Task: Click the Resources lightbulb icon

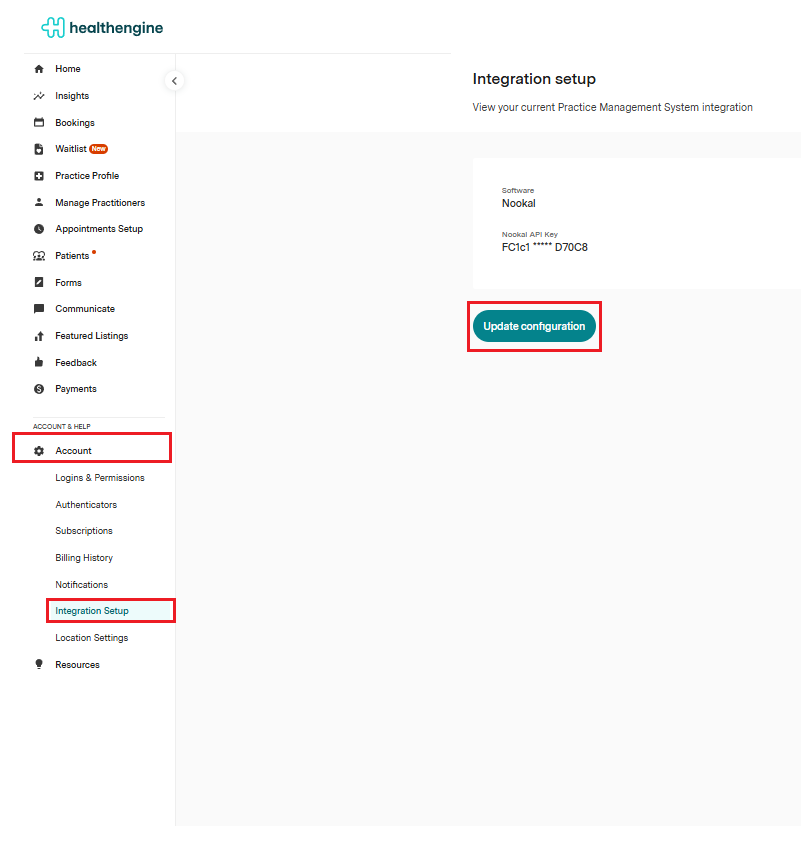Action: point(39,665)
